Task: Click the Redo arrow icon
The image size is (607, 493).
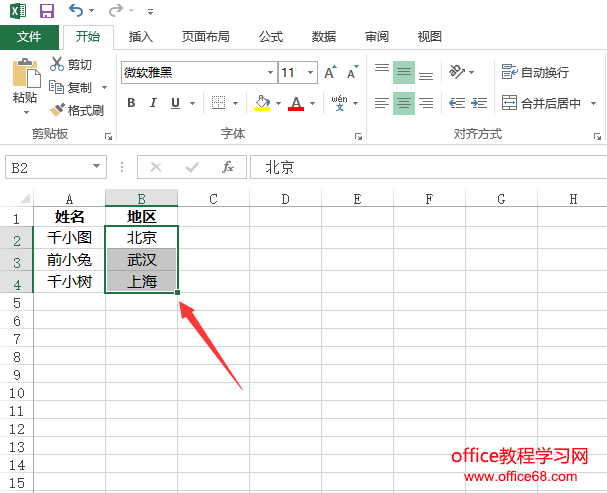Action: pyautogui.click(x=115, y=10)
